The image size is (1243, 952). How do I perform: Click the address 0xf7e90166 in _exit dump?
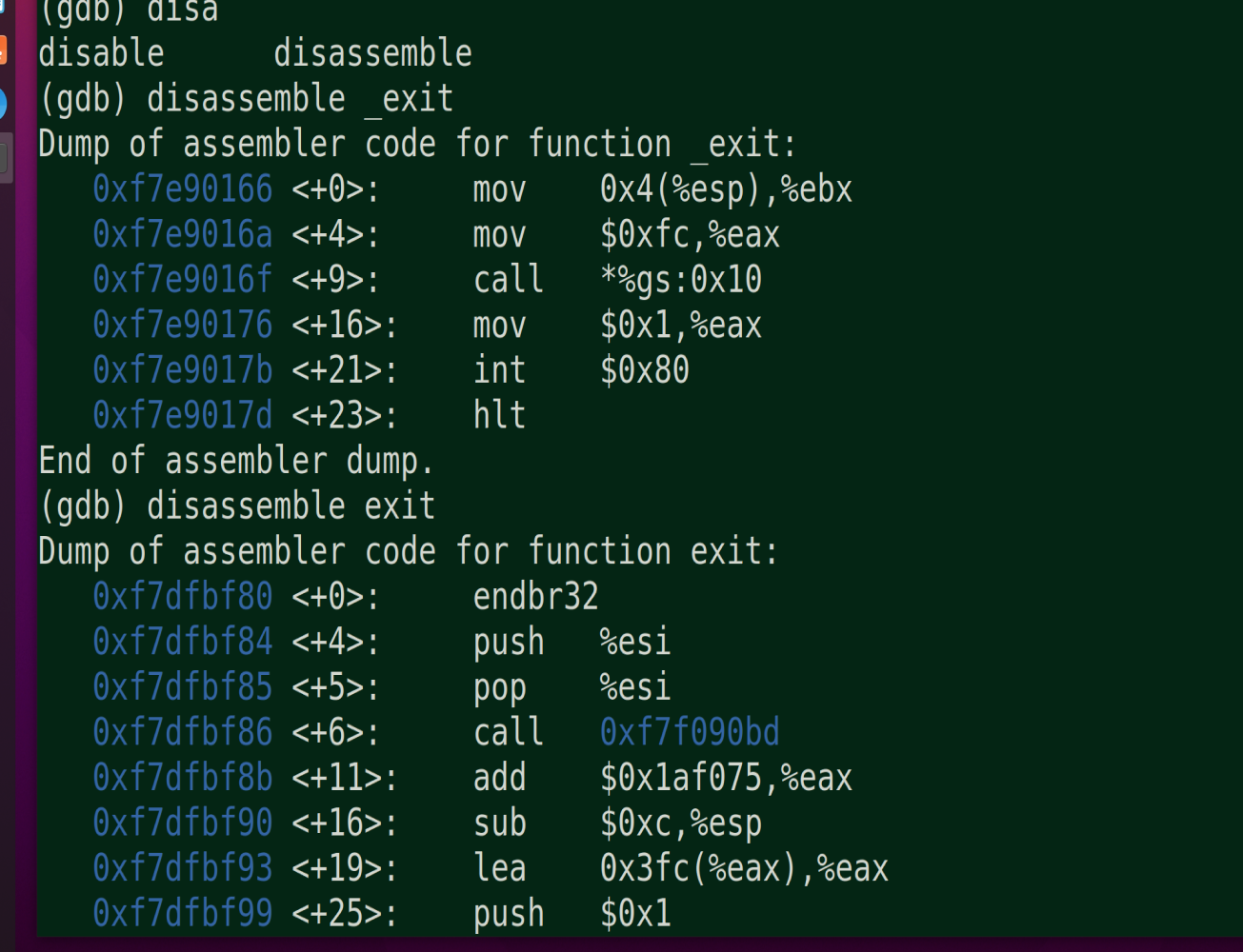coord(183,188)
